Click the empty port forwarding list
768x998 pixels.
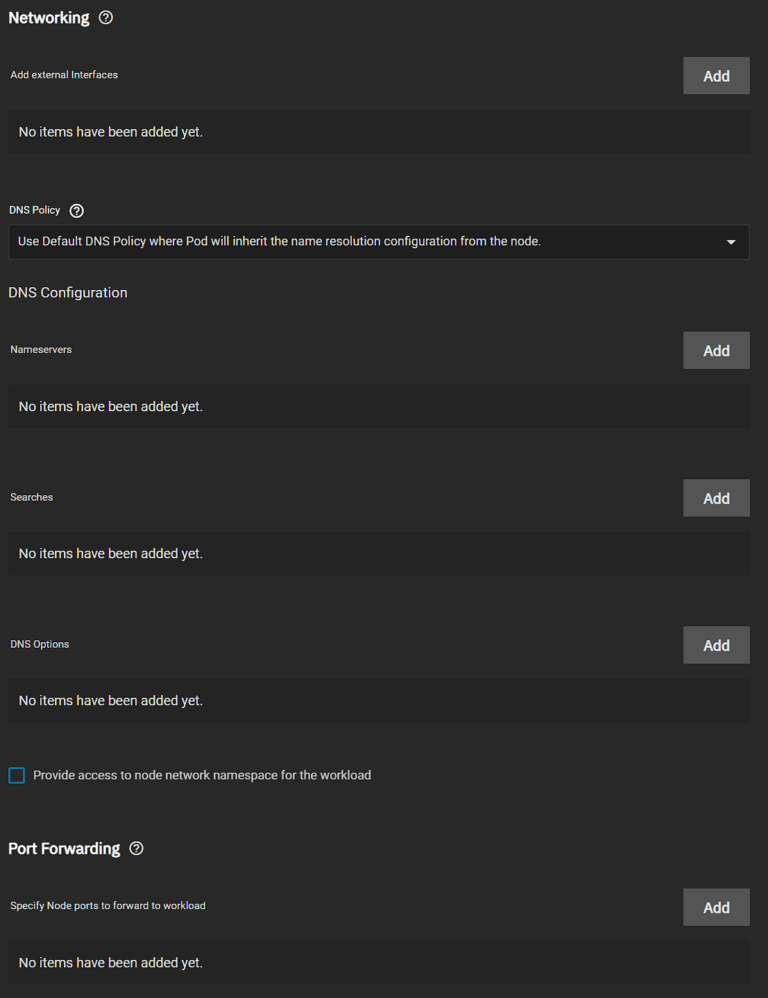[378, 963]
